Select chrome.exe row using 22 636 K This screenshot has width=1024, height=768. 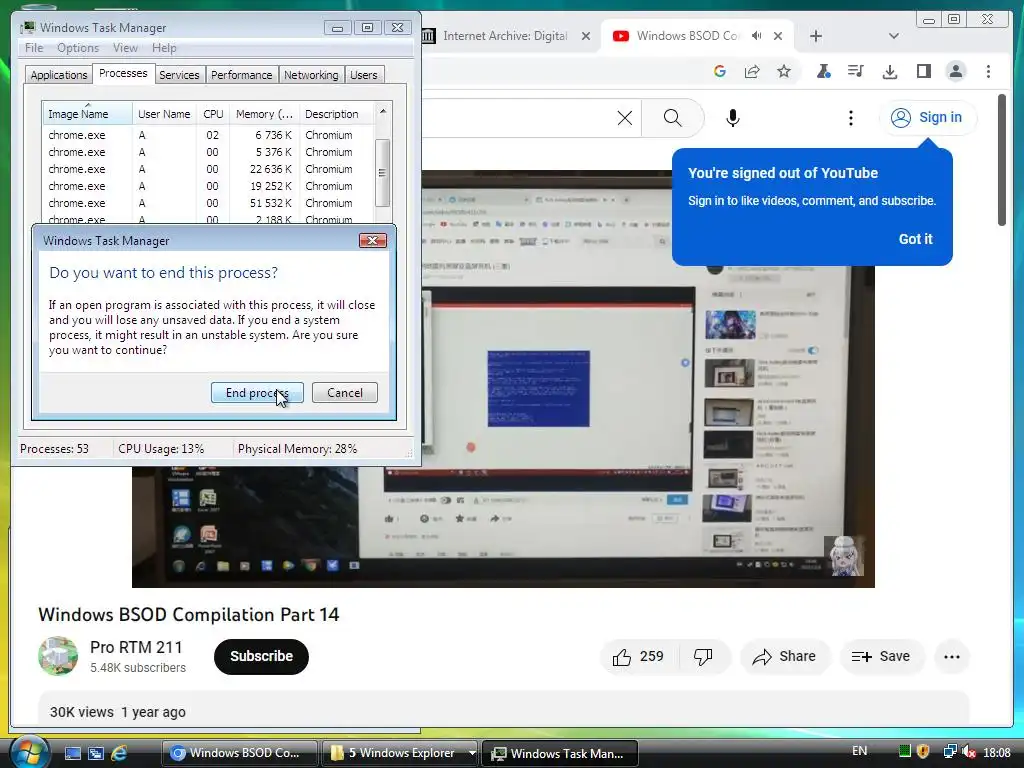[208, 169]
